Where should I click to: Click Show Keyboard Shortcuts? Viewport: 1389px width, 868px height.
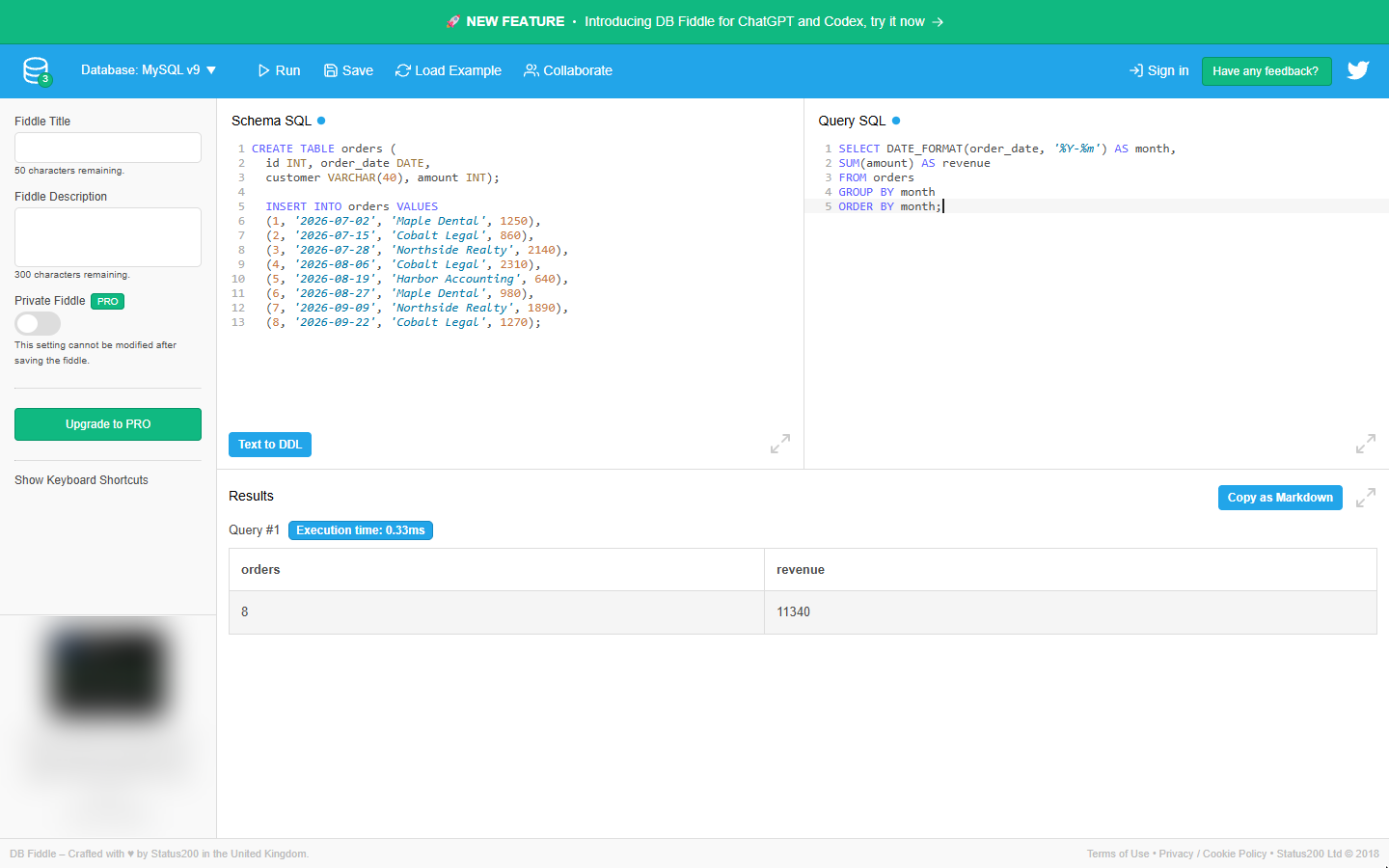(81, 480)
